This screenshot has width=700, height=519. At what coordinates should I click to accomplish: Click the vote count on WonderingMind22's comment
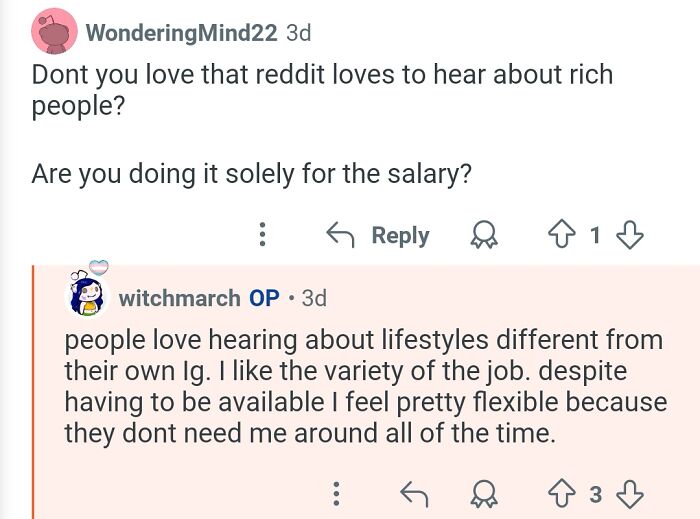click(596, 235)
